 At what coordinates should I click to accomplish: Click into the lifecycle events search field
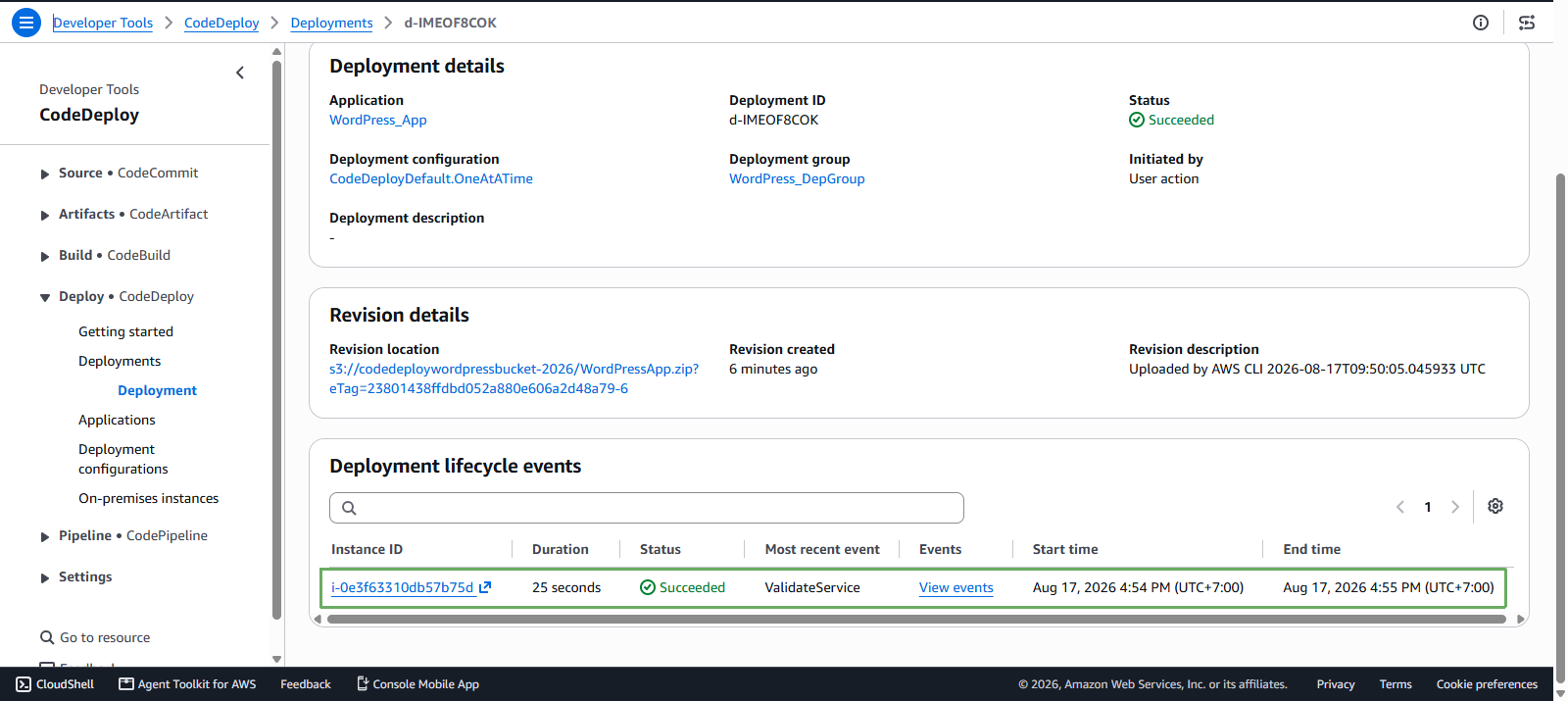click(x=647, y=508)
